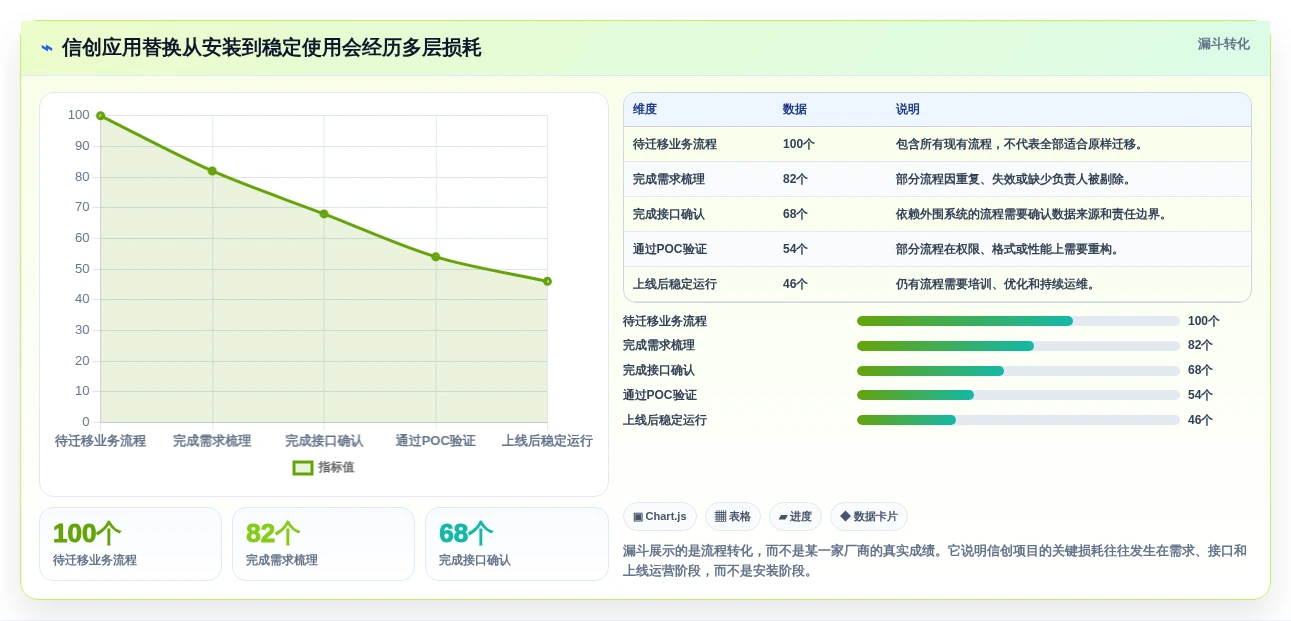Click the 数据 column header
This screenshot has width=1291, height=621.
[795, 110]
